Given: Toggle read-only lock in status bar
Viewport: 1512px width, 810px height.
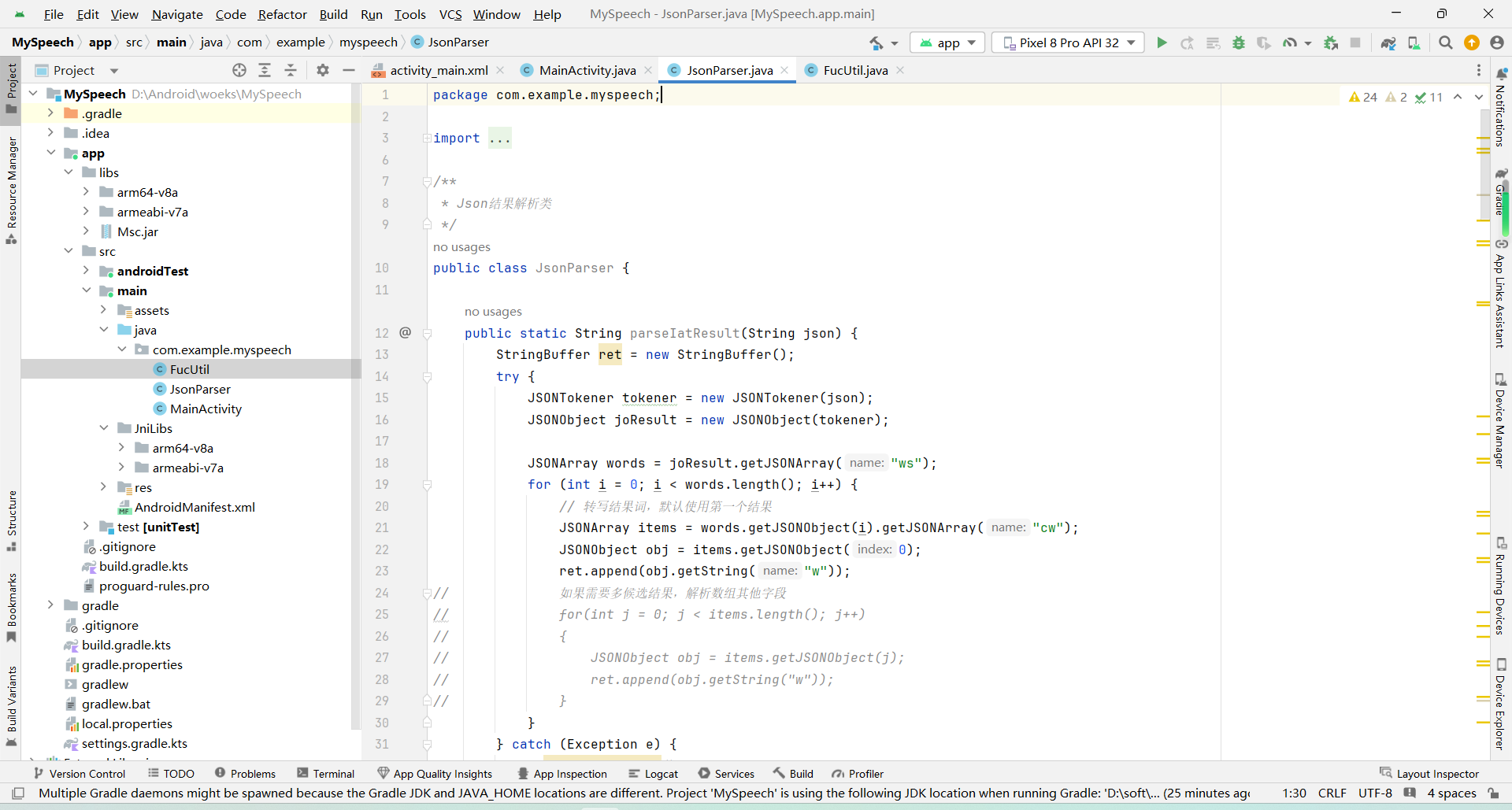Looking at the screenshot, I should point(1493,793).
